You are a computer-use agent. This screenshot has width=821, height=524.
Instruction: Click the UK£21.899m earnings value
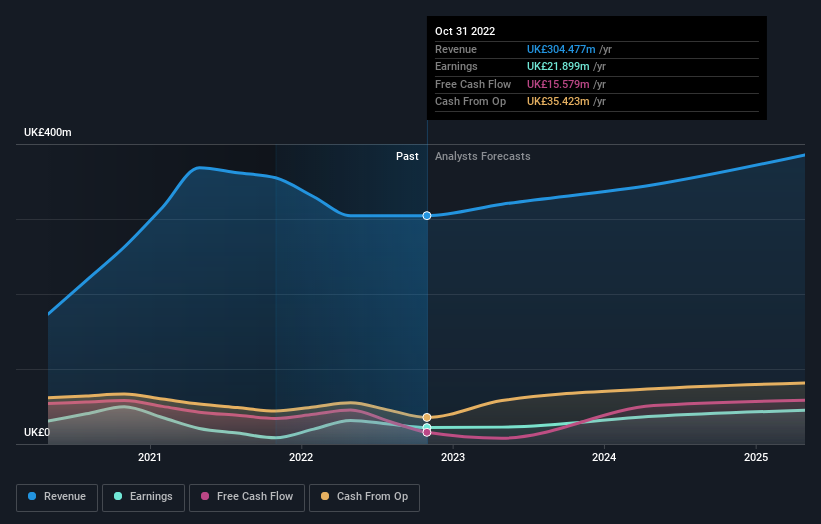558,66
